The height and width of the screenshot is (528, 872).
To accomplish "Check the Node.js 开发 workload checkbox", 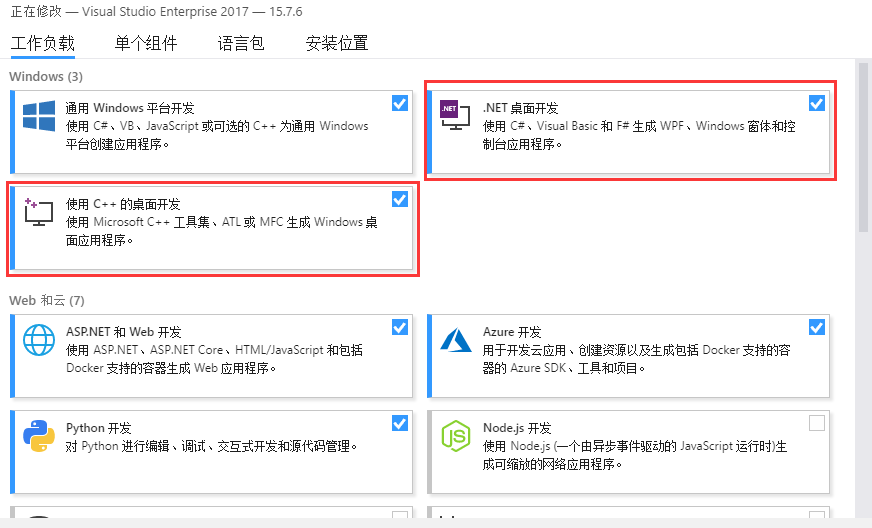I will pyautogui.click(x=816, y=423).
